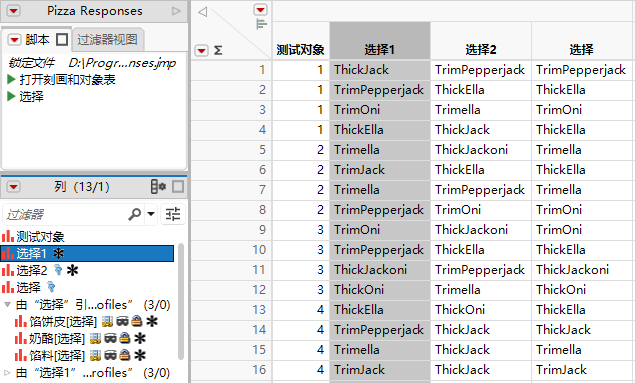Click the column settings gear icon in 列 header
This screenshot has width=635, height=383.
click(x=158, y=187)
